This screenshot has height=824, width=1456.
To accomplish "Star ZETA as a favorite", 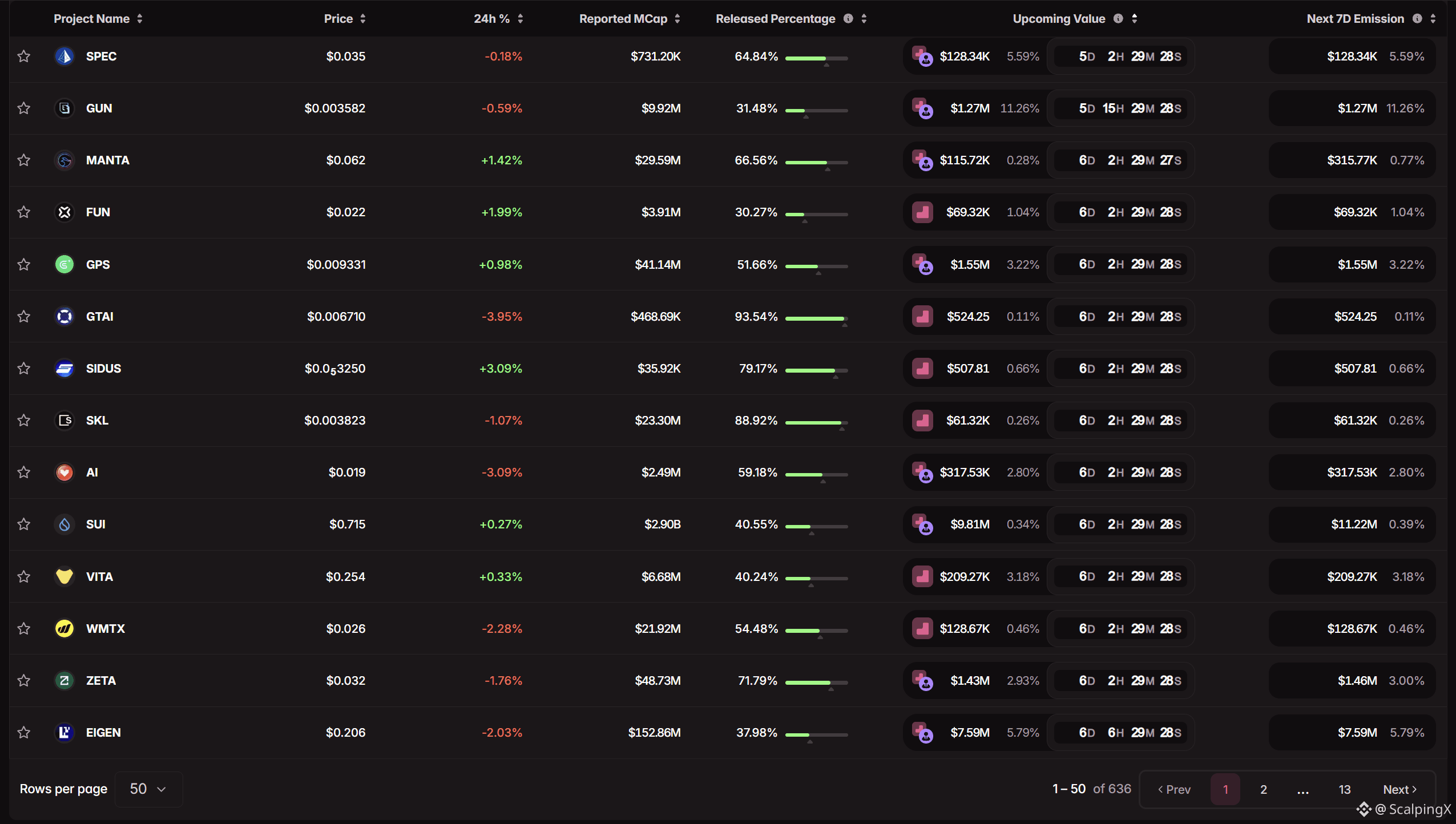I will (x=23, y=680).
